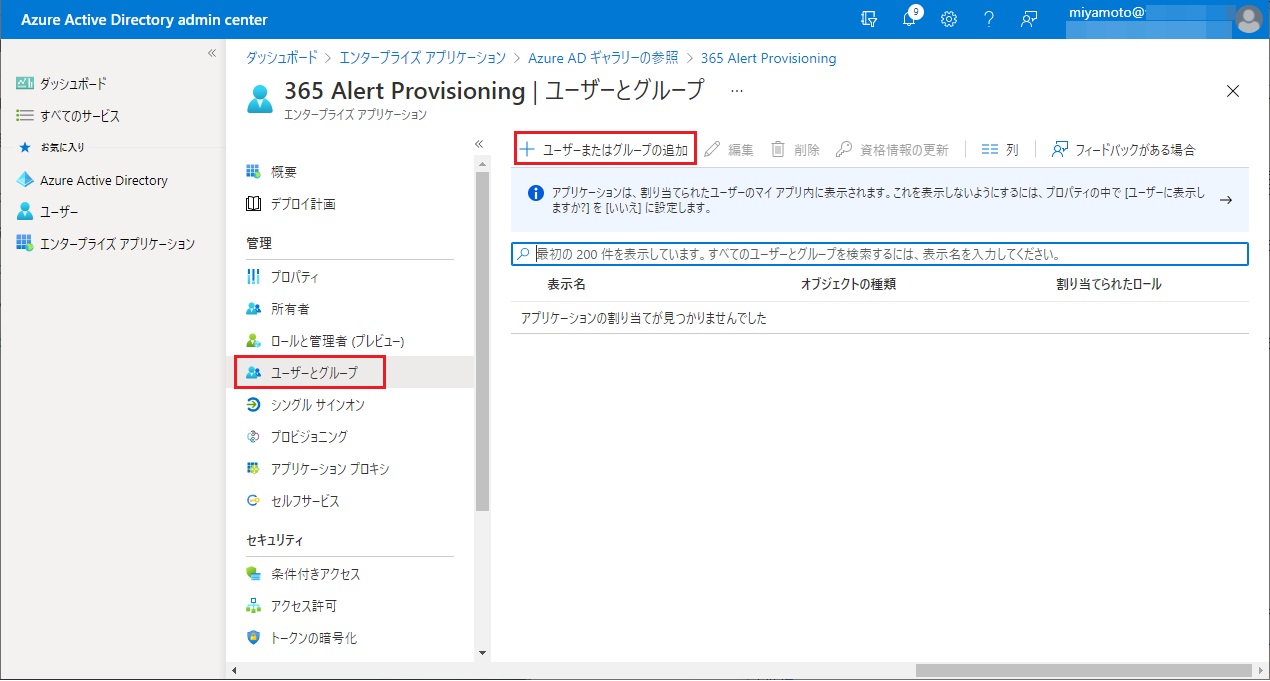Open the settings gear in header

[x=949, y=20]
